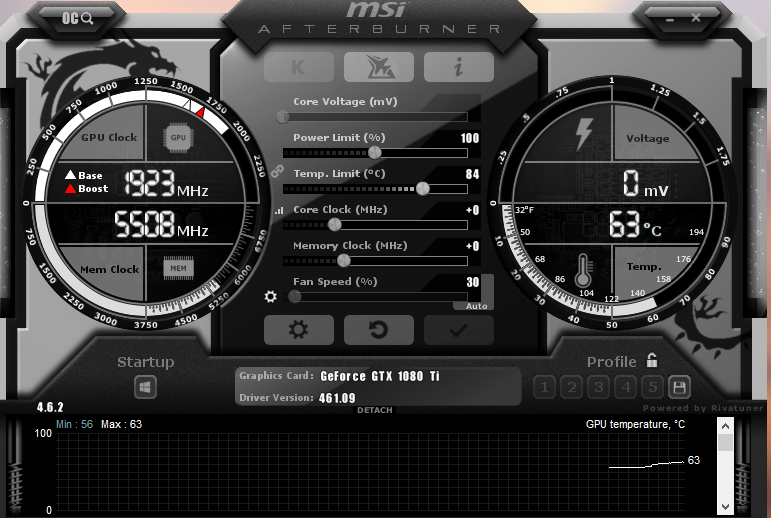Open settings gear button below sliders
This screenshot has height=518, width=771.
tap(298, 330)
